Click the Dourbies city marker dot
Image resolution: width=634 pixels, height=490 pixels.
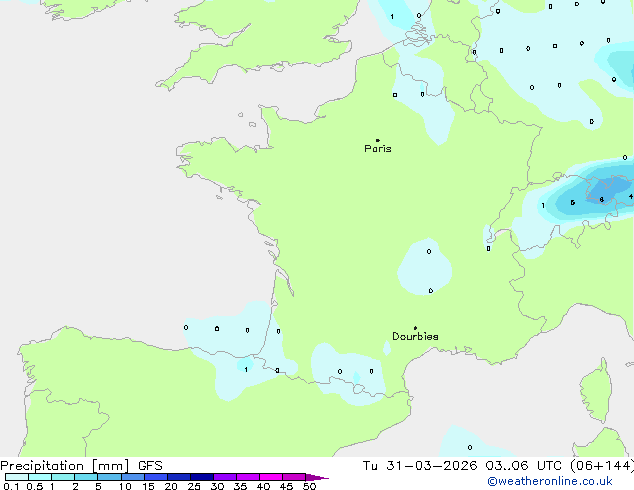coord(415,328)
